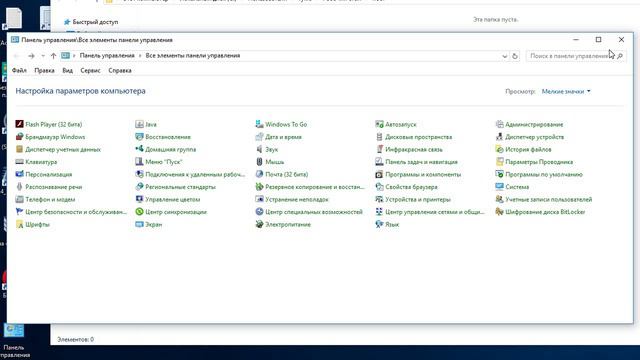Click the forward navigation arrow
Image resolution: width=640 pixels, height=360 pixels.
point(31,56)
